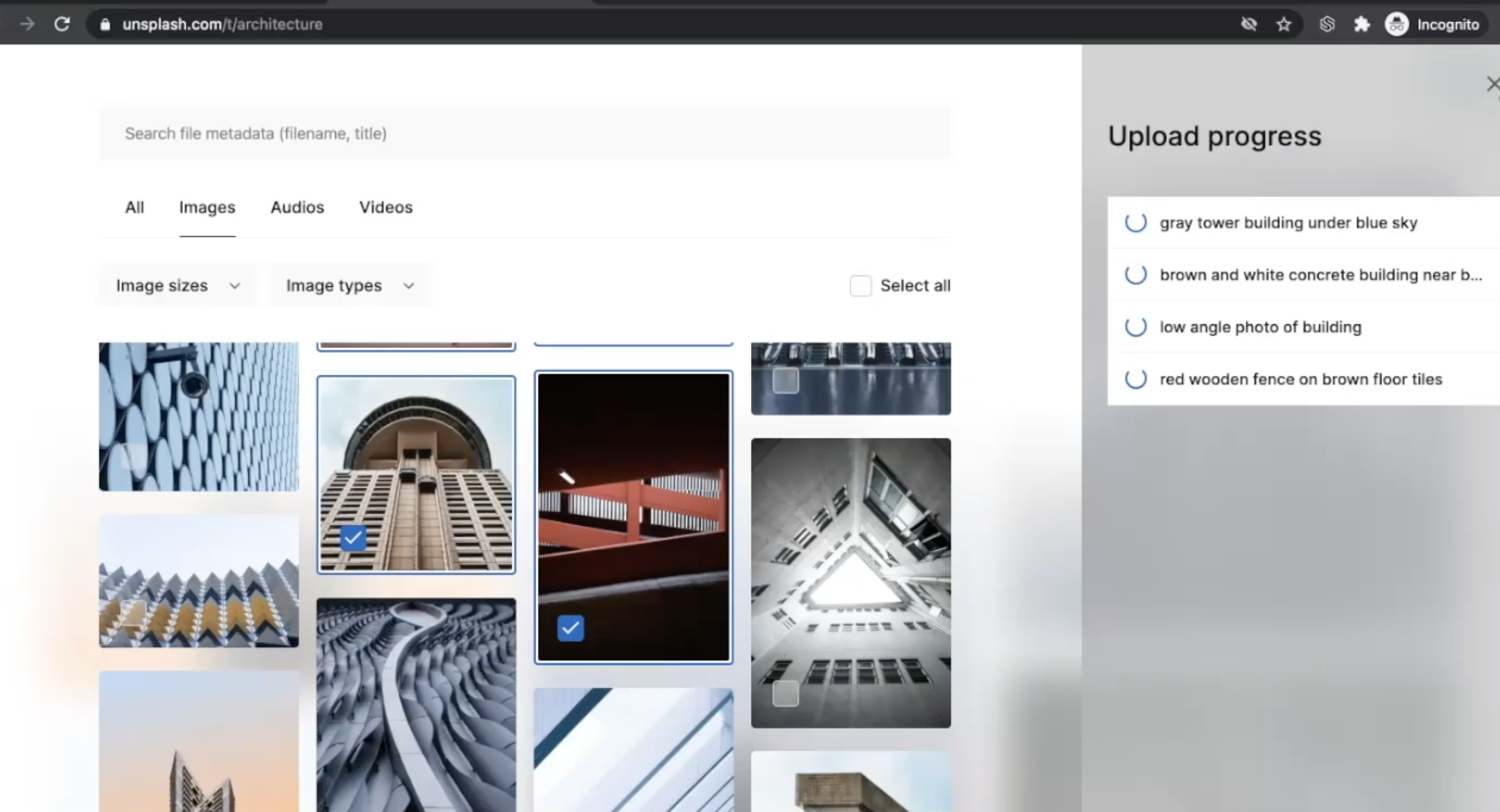This screenshot has width=1500, height=812.
Task: Select the red wooden fence upload row
Action: (x=1304, y=379)
